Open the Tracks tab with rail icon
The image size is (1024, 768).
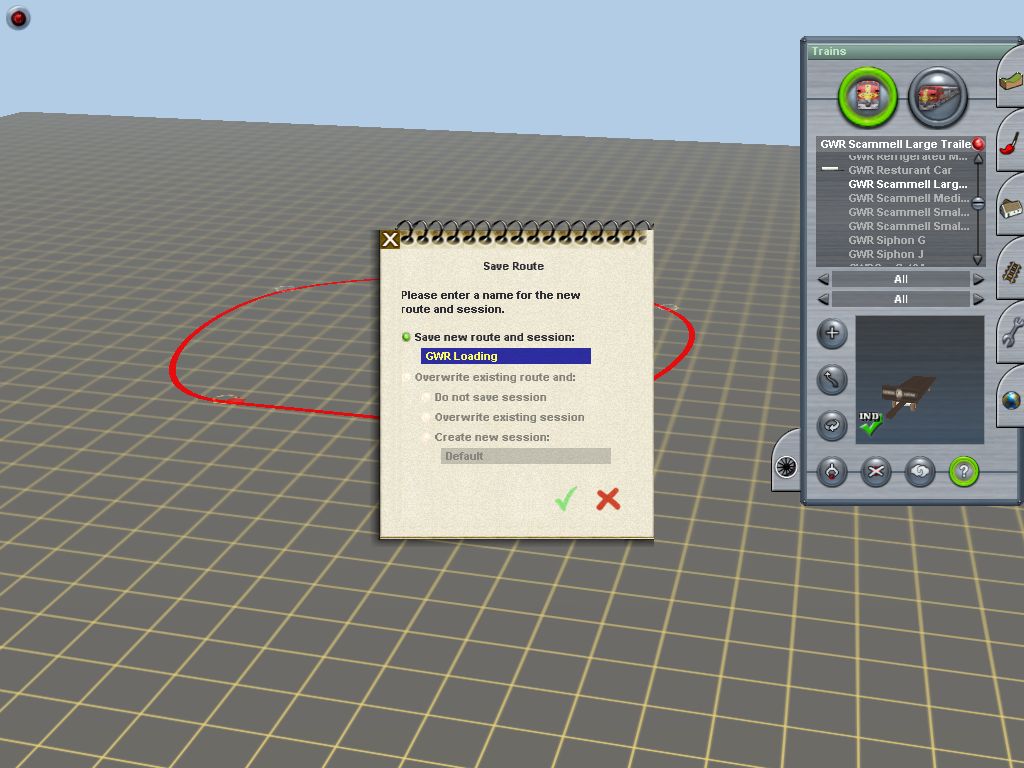pyautogui.click(x=1010, y=270)
